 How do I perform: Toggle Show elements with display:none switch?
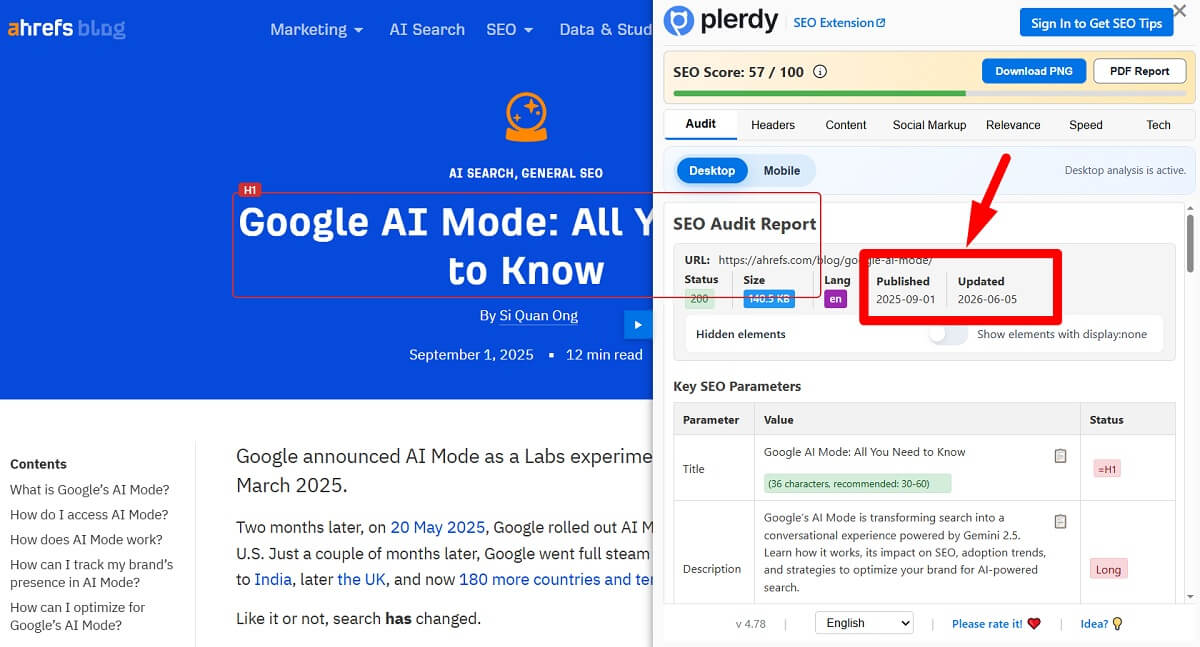(948, 334)
